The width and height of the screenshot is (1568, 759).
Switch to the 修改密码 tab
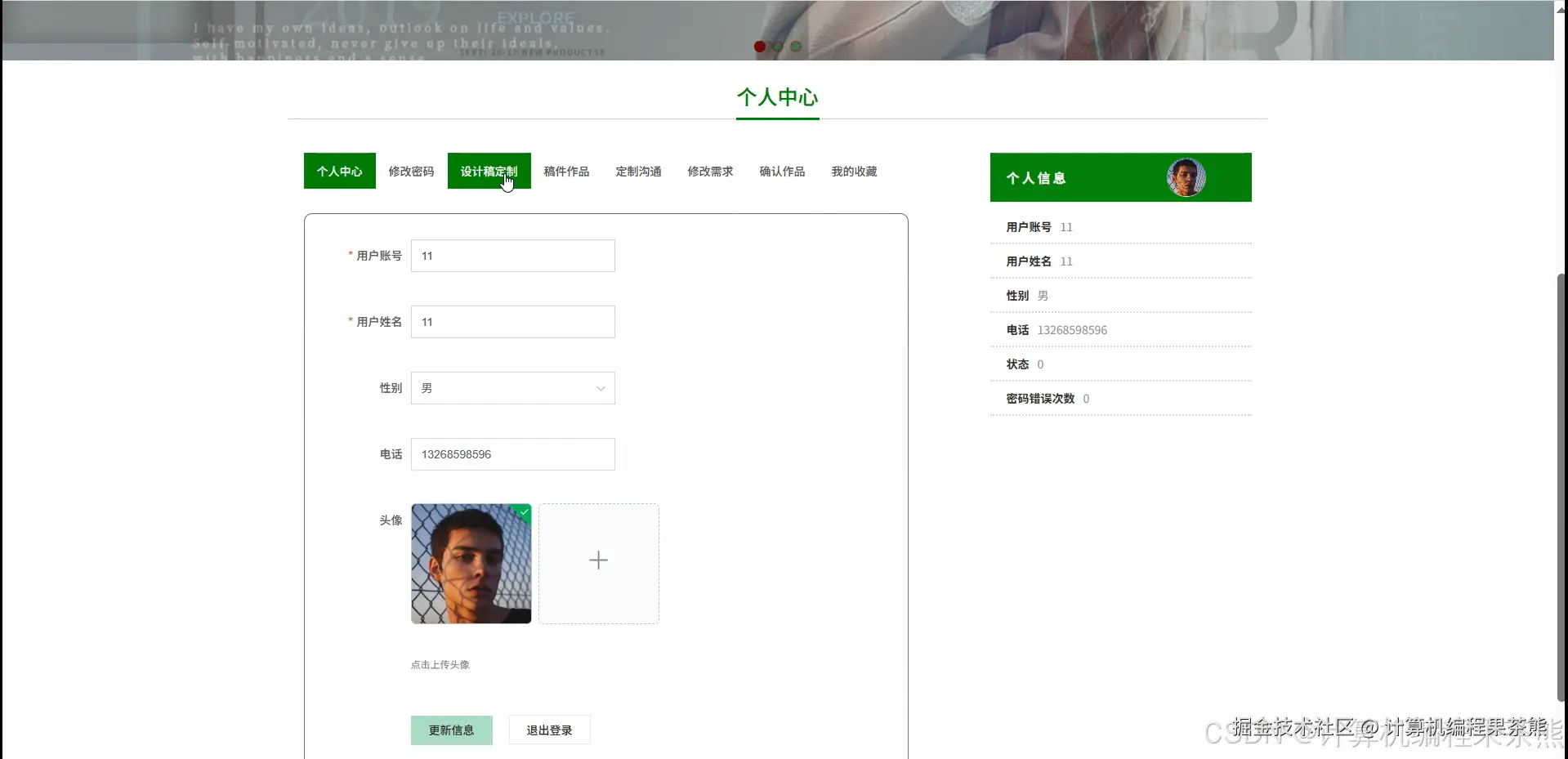pyautogui.click(x=411, y=172)
